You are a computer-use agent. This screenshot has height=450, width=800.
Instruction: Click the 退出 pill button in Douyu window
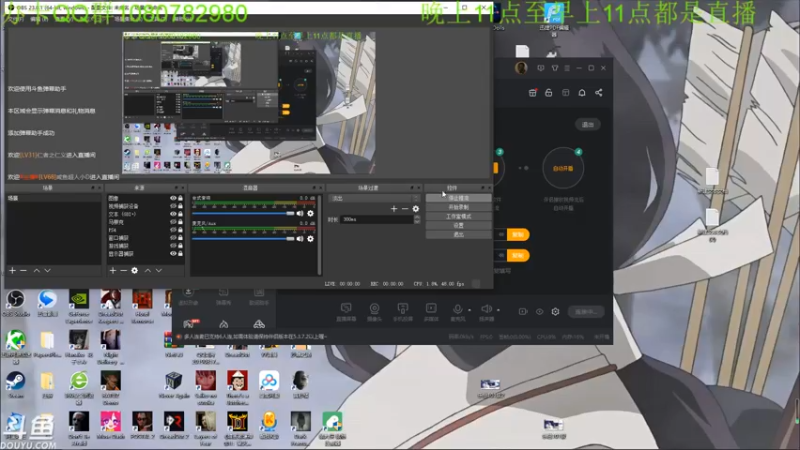click(x=588, y=124)
